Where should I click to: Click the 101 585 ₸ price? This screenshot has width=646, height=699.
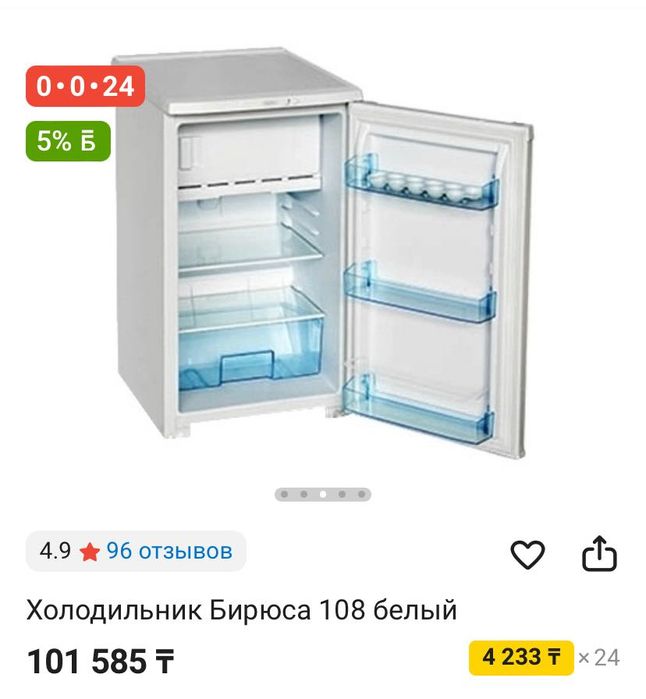click(x=100, y=661)
